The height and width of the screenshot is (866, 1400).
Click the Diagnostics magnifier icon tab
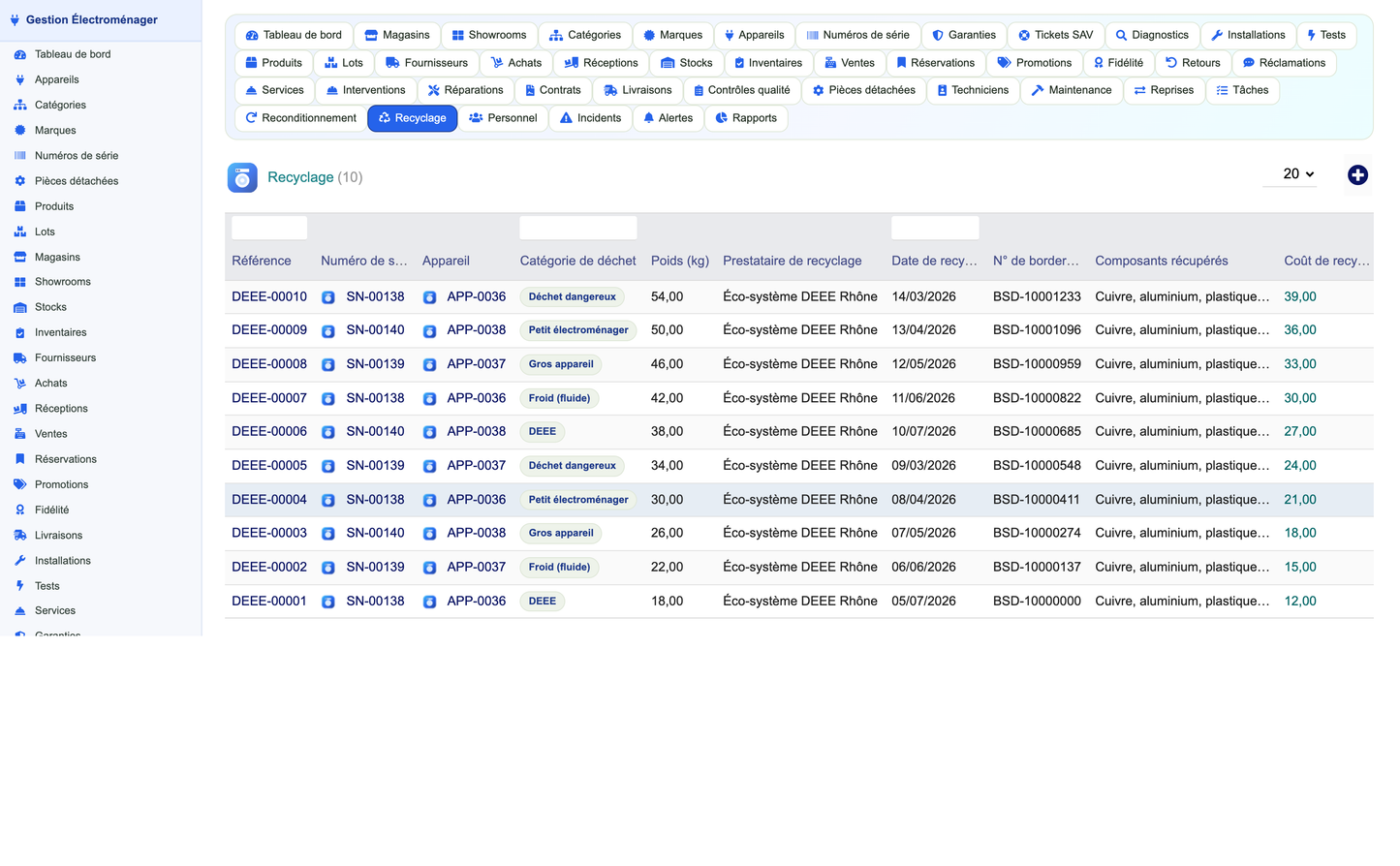tap(1121, 35)
